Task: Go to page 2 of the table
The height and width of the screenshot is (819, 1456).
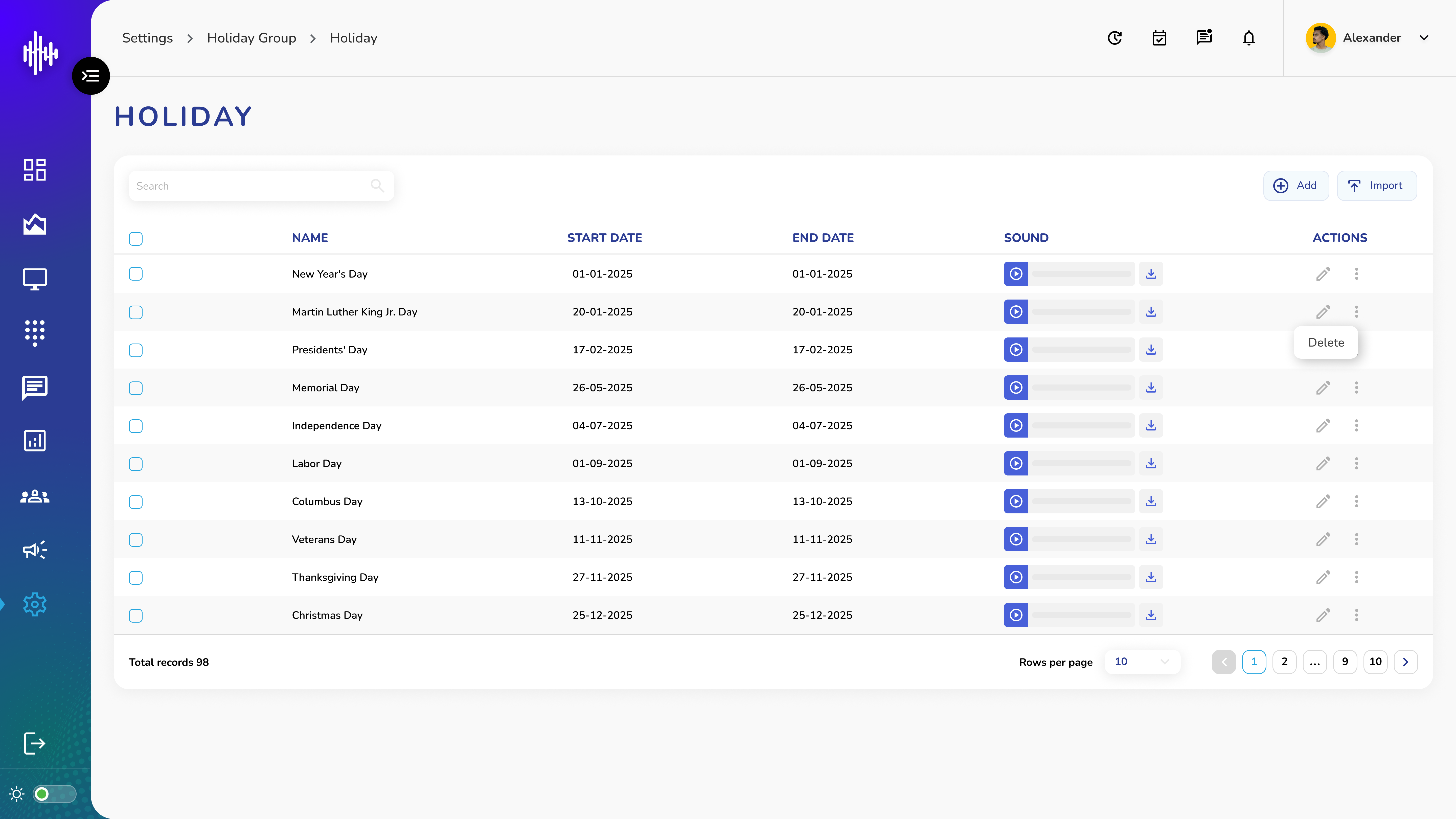Action: [x=1284, y=661]
